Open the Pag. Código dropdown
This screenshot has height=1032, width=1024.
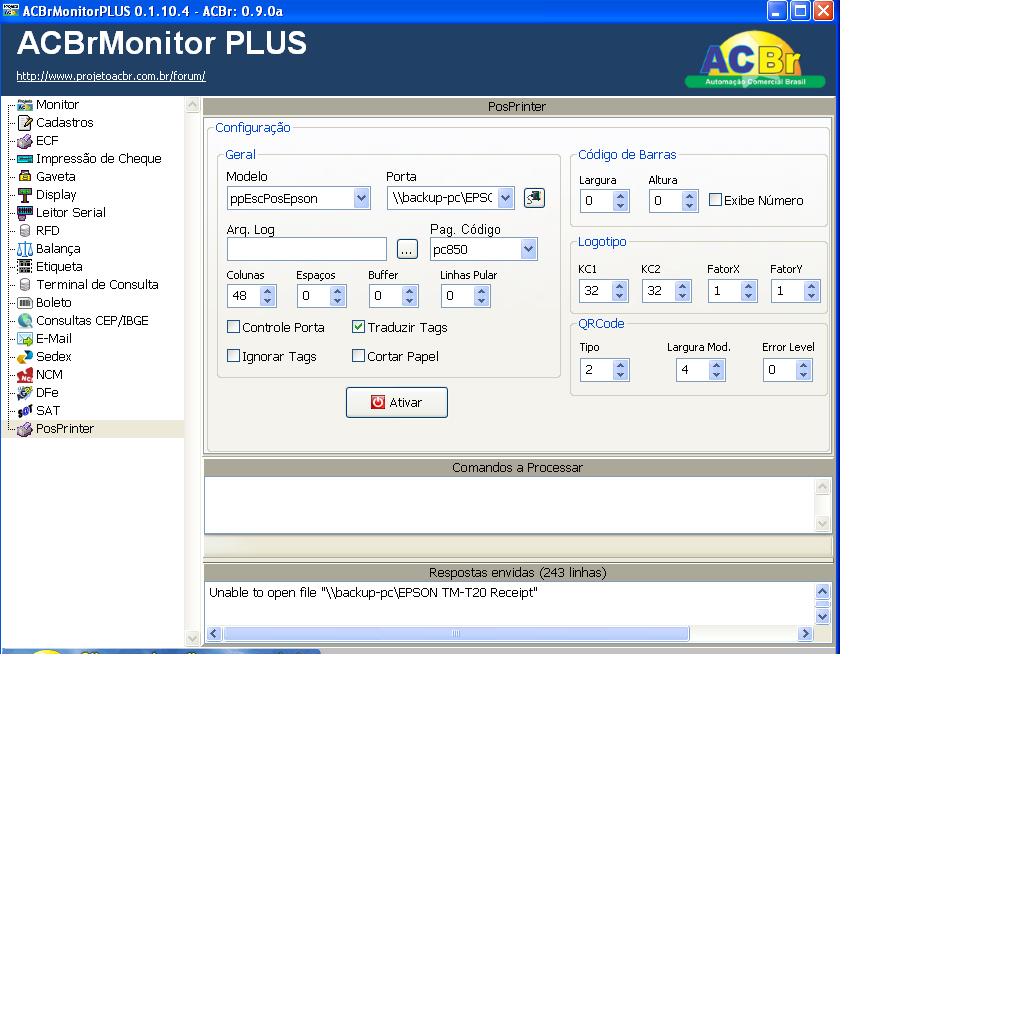(x=528, y=249)
